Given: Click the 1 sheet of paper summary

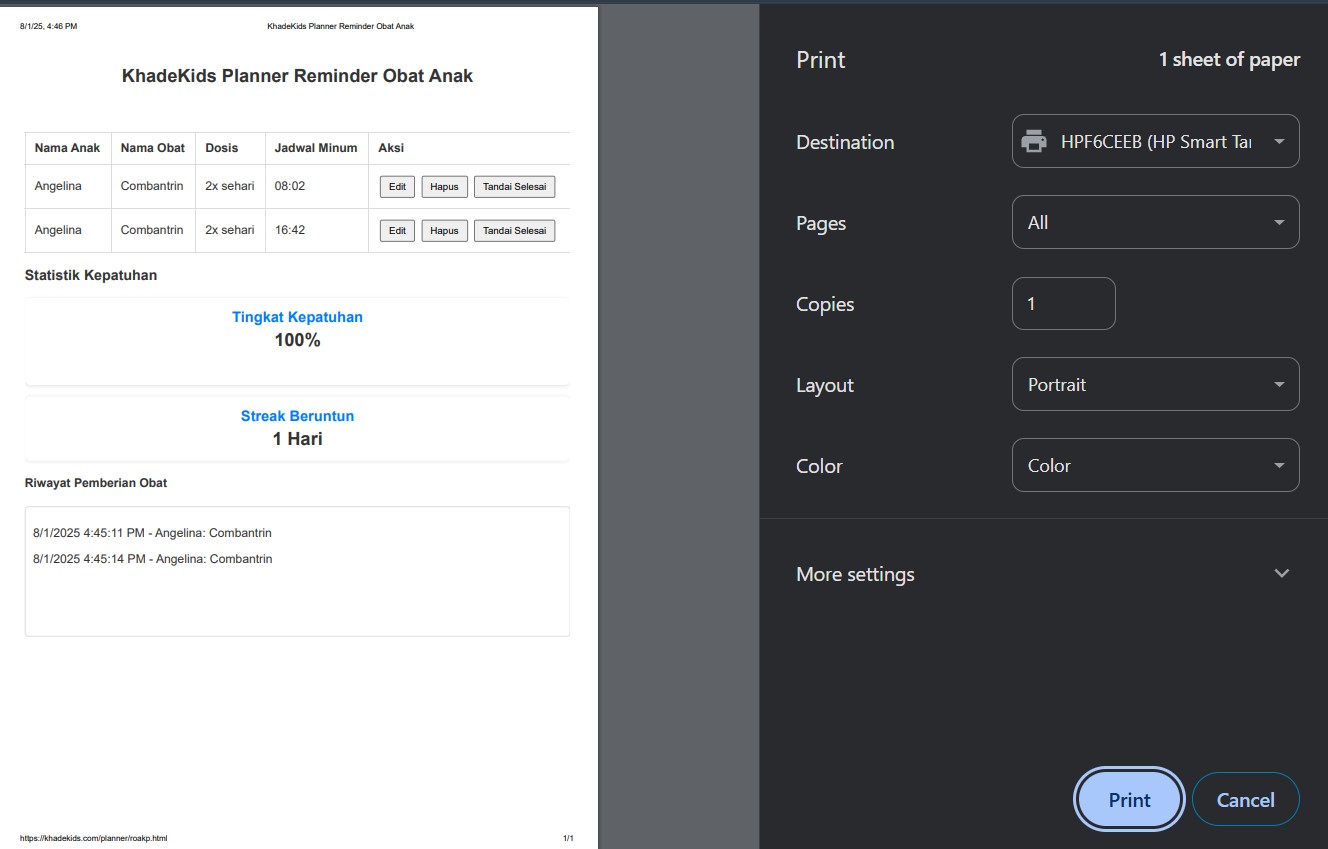Looking at the screenshot, I should [x=1229, y=60].
